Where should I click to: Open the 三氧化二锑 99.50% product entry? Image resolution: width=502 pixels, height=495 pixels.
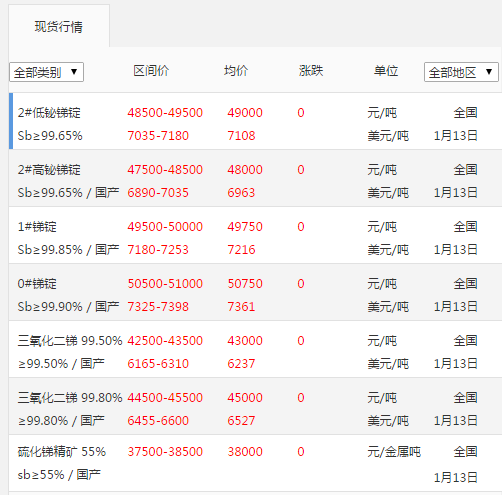click(x=70, y=341)
